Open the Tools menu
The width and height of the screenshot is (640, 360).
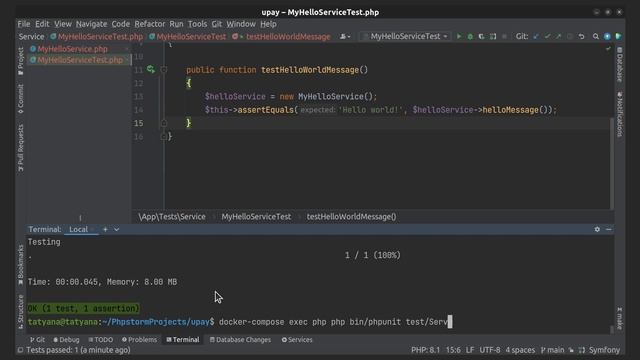(x=197, y=24)
